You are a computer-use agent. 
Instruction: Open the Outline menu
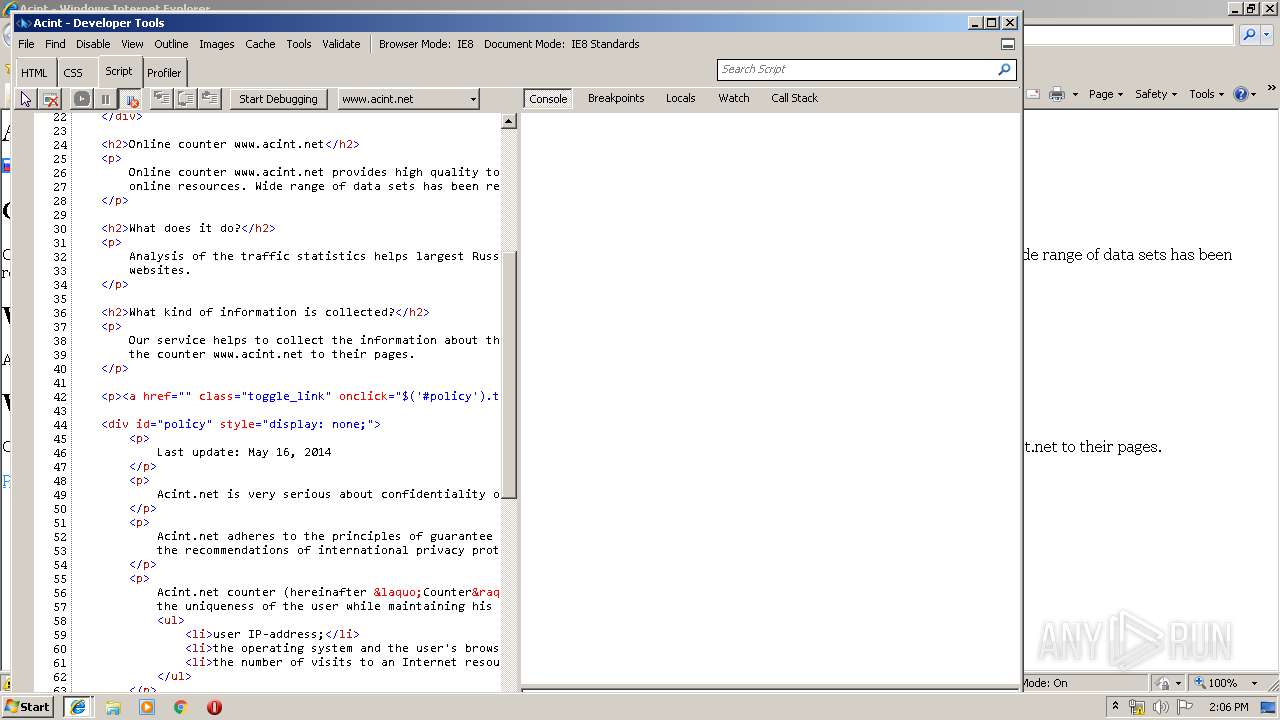click(171, 44)
